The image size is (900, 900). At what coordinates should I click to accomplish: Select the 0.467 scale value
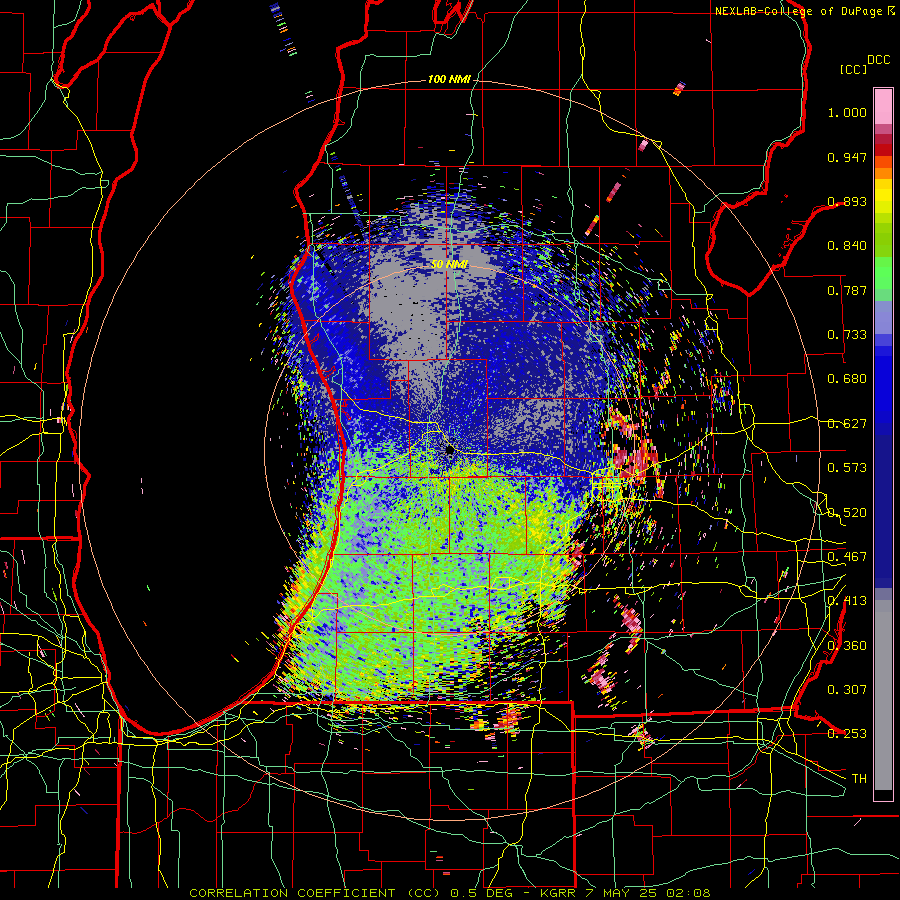click(x=847, y=557)
